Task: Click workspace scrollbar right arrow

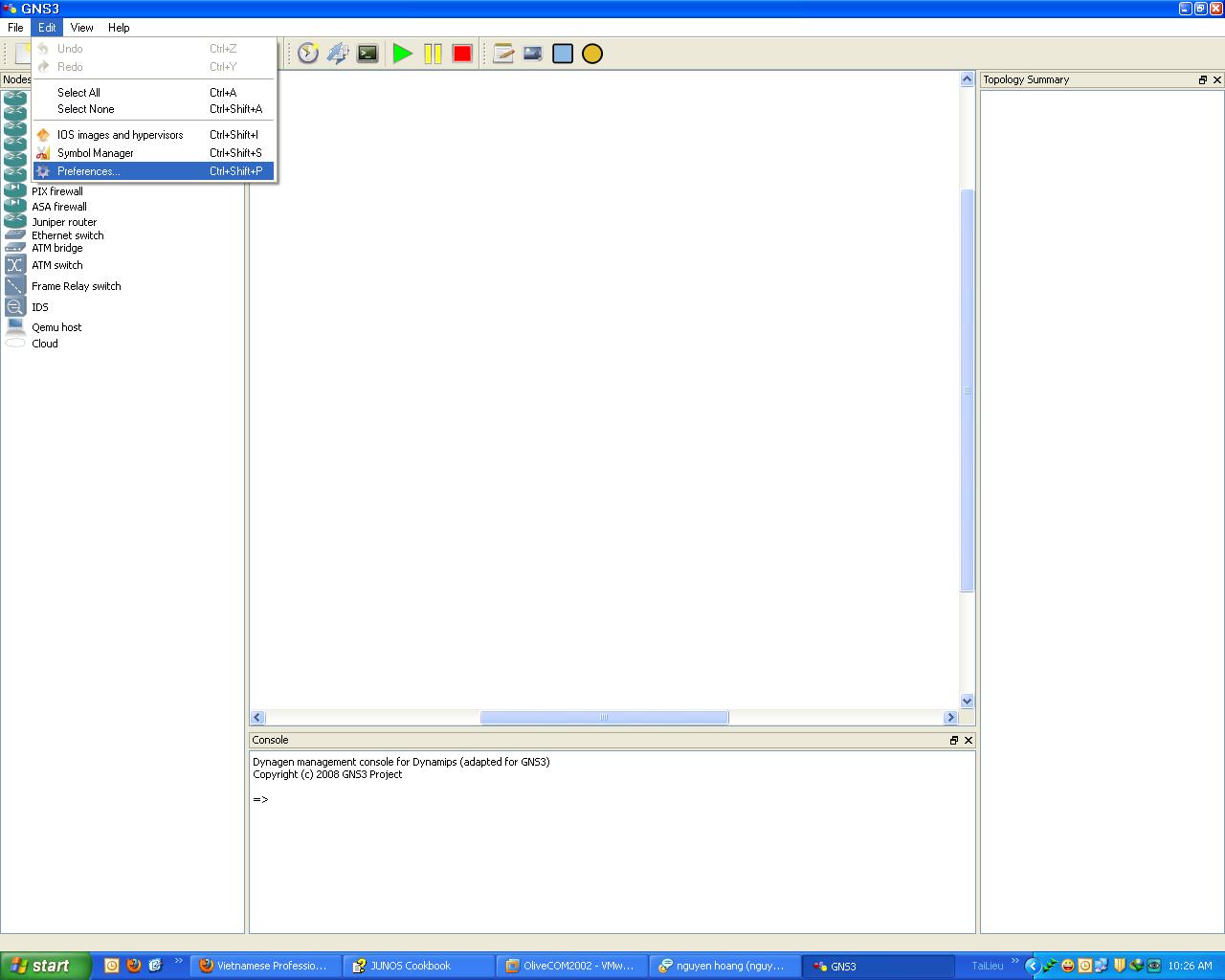Action: coord(950,718)
